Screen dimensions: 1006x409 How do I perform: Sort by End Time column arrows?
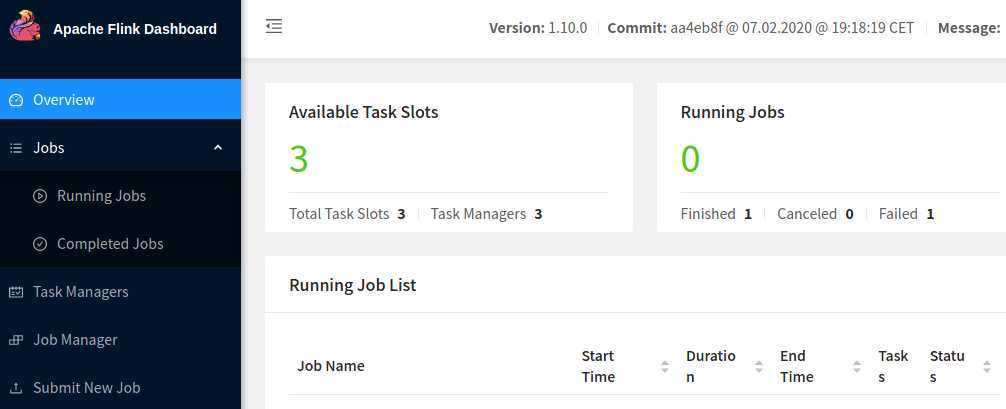tap(857, 367)
